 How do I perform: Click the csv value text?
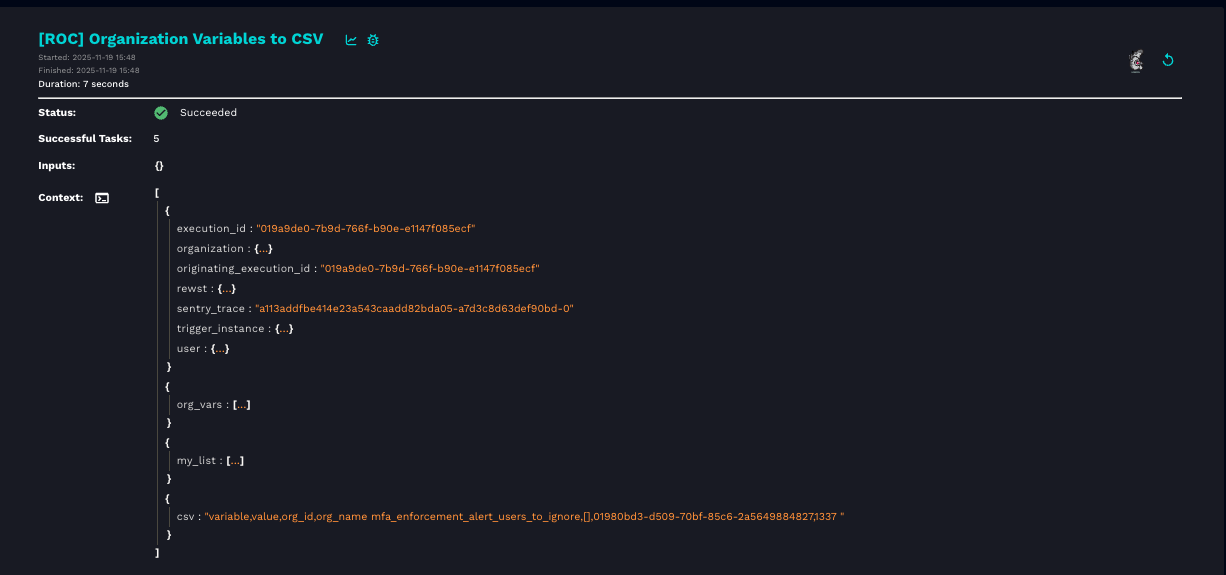pyautogui.click(x=524, y=517)
